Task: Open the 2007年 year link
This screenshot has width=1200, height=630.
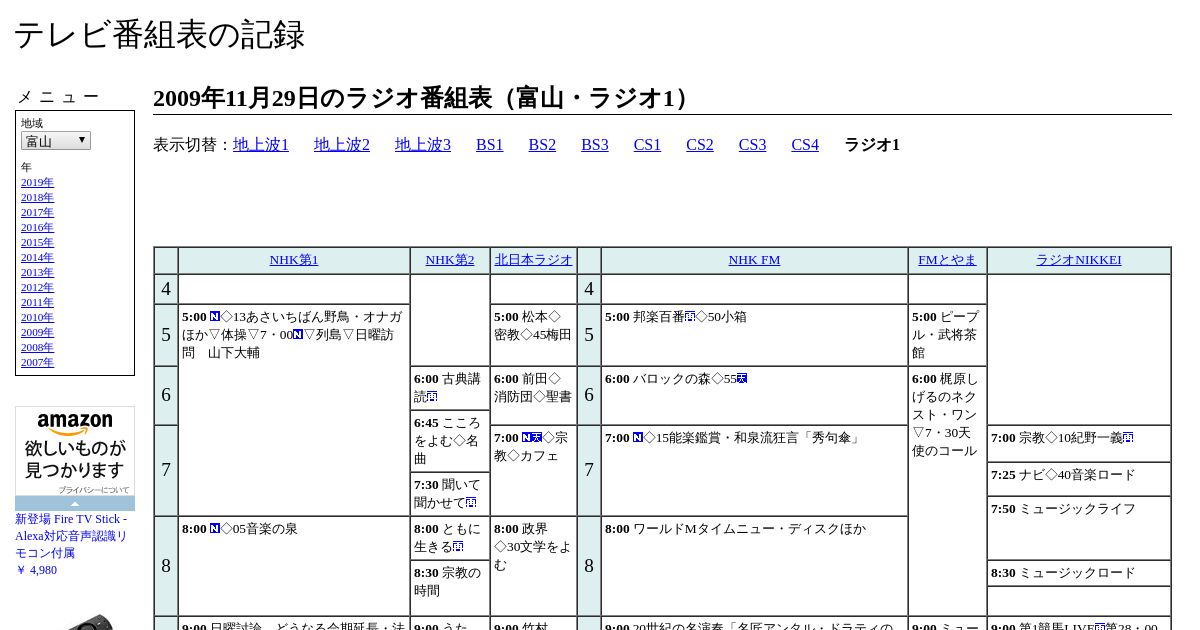Action: (x=37, y=362)
